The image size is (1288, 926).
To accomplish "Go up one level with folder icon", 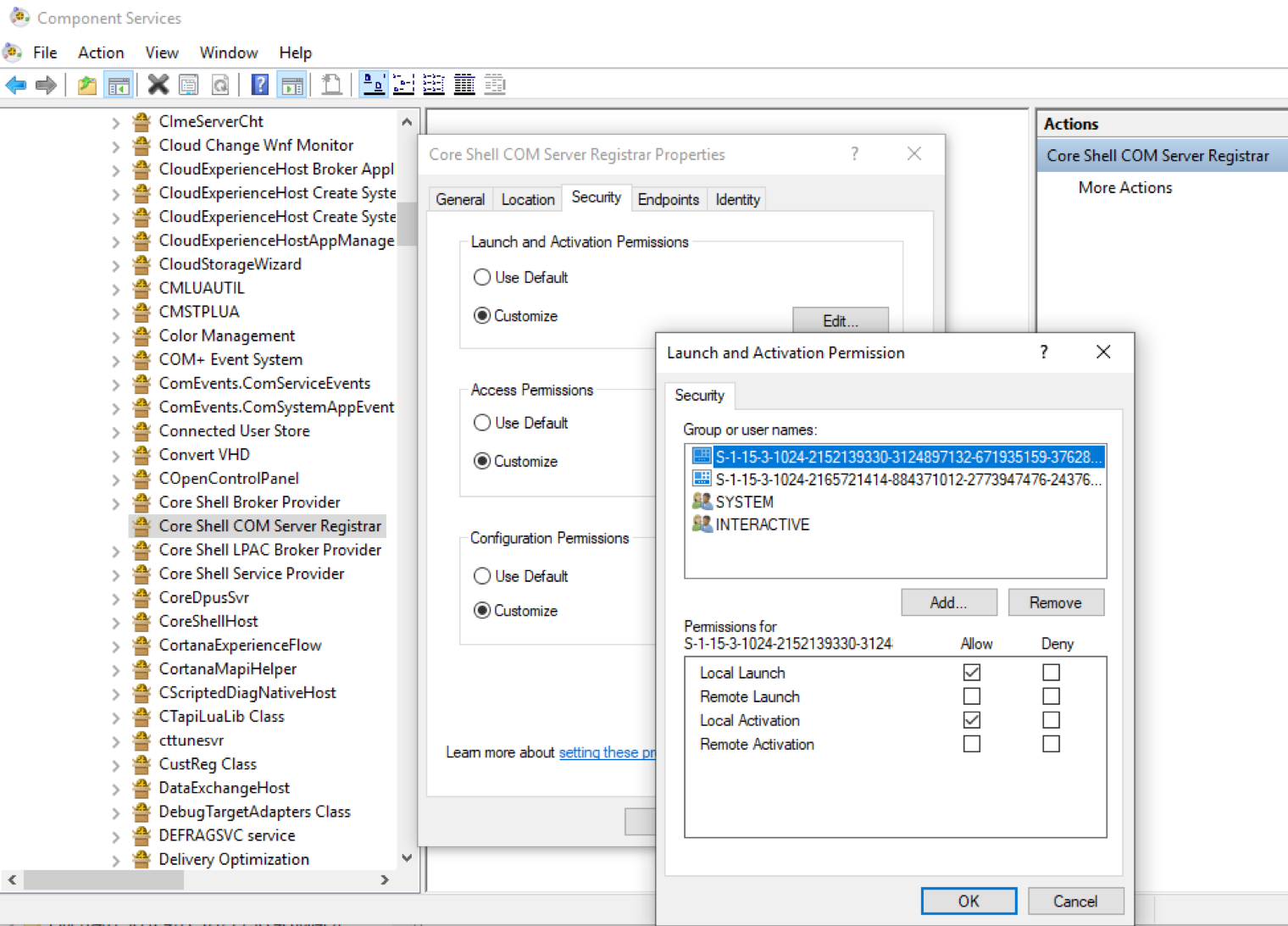I will tap(87, 85).
